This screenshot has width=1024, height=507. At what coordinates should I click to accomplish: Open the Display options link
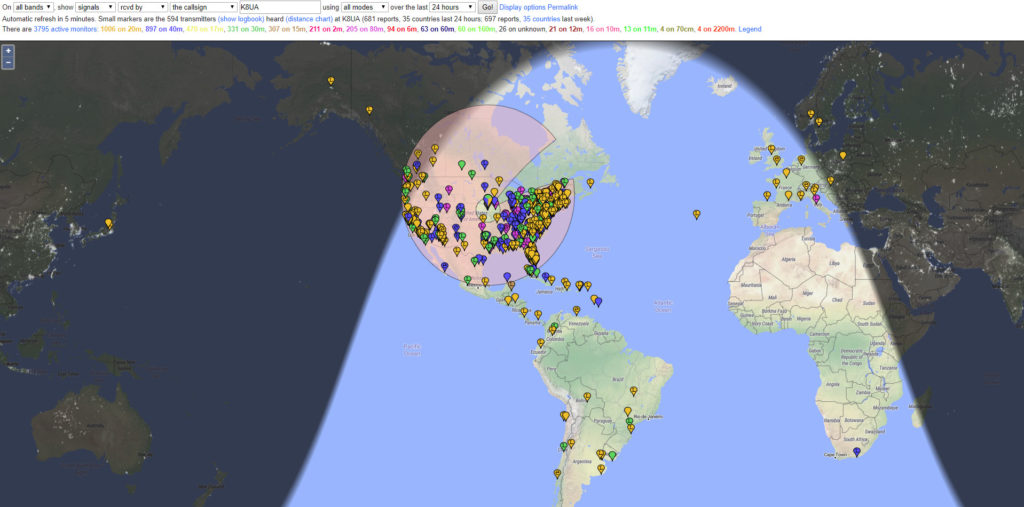coord(522,7)
